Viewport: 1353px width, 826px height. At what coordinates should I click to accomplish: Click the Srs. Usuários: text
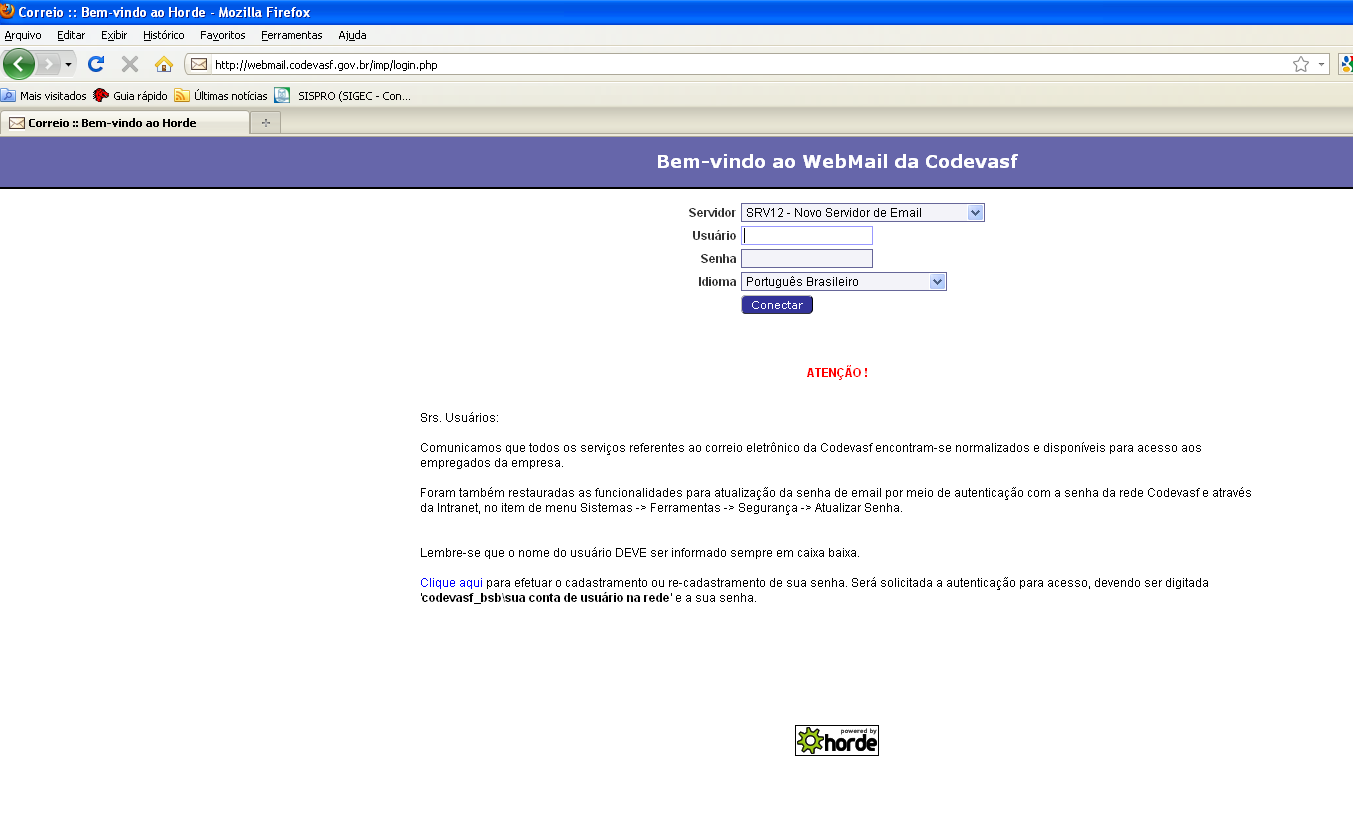coord(459,418)
